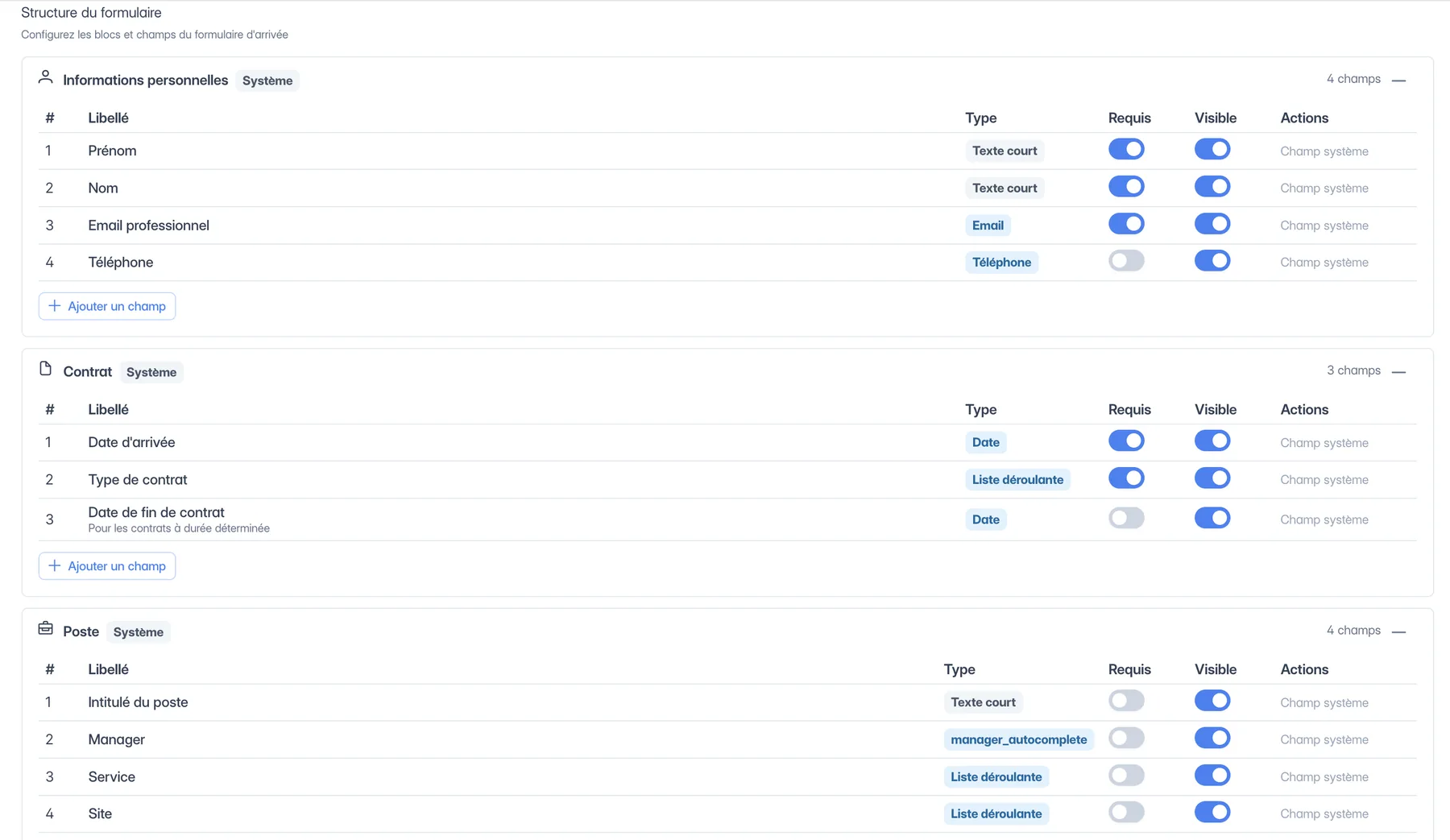The height and width of the screenshot is (840, 1450).
Task: Hide the Intitulé du poste field
Action: 1212,701
